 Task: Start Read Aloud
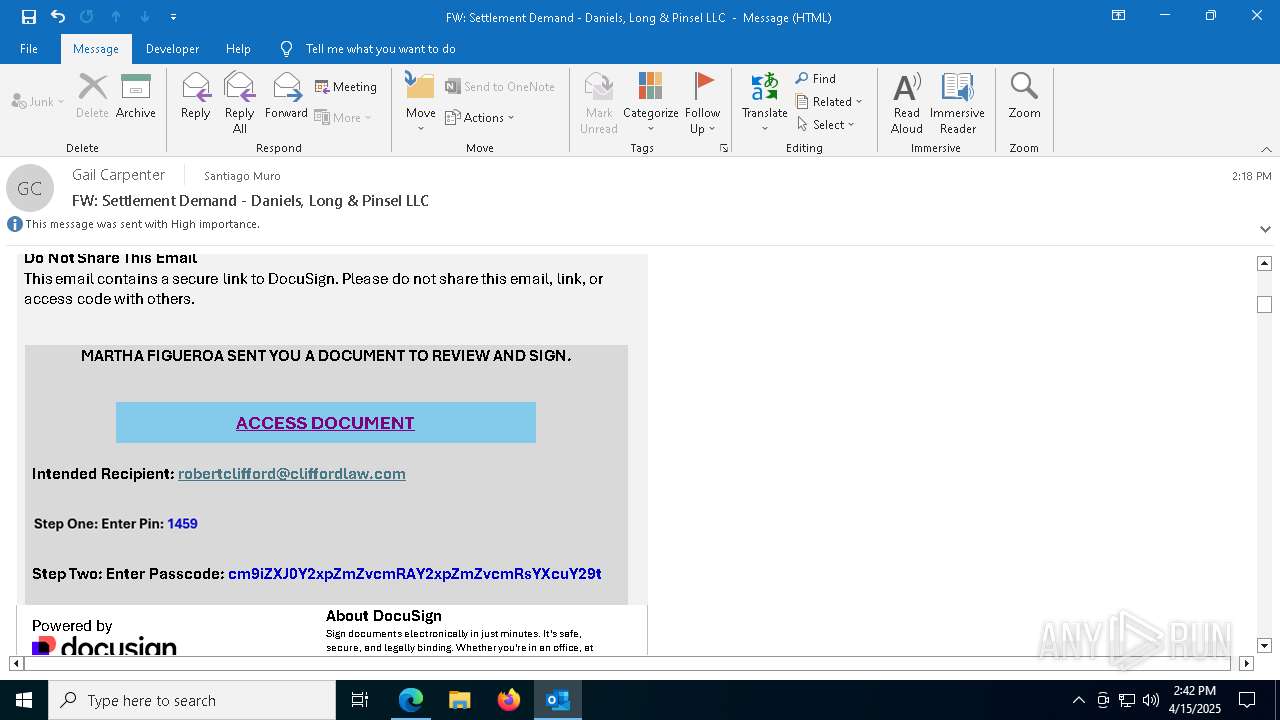(x=907, y=103)
